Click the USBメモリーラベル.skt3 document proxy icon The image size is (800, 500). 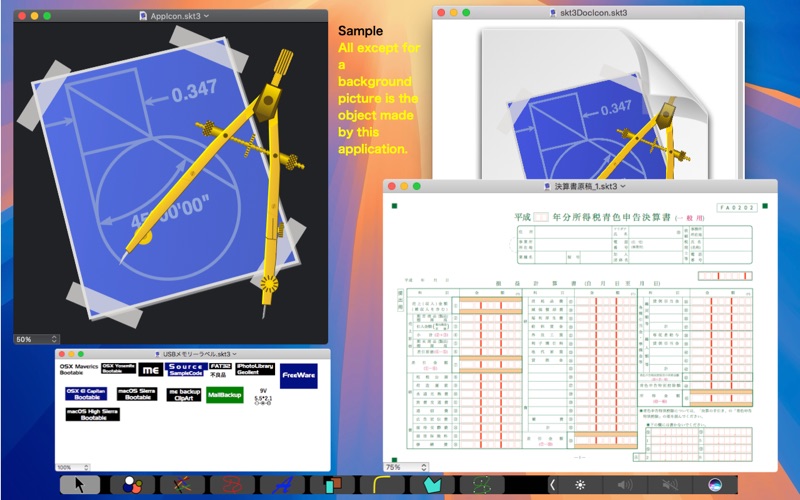(158, 354)
